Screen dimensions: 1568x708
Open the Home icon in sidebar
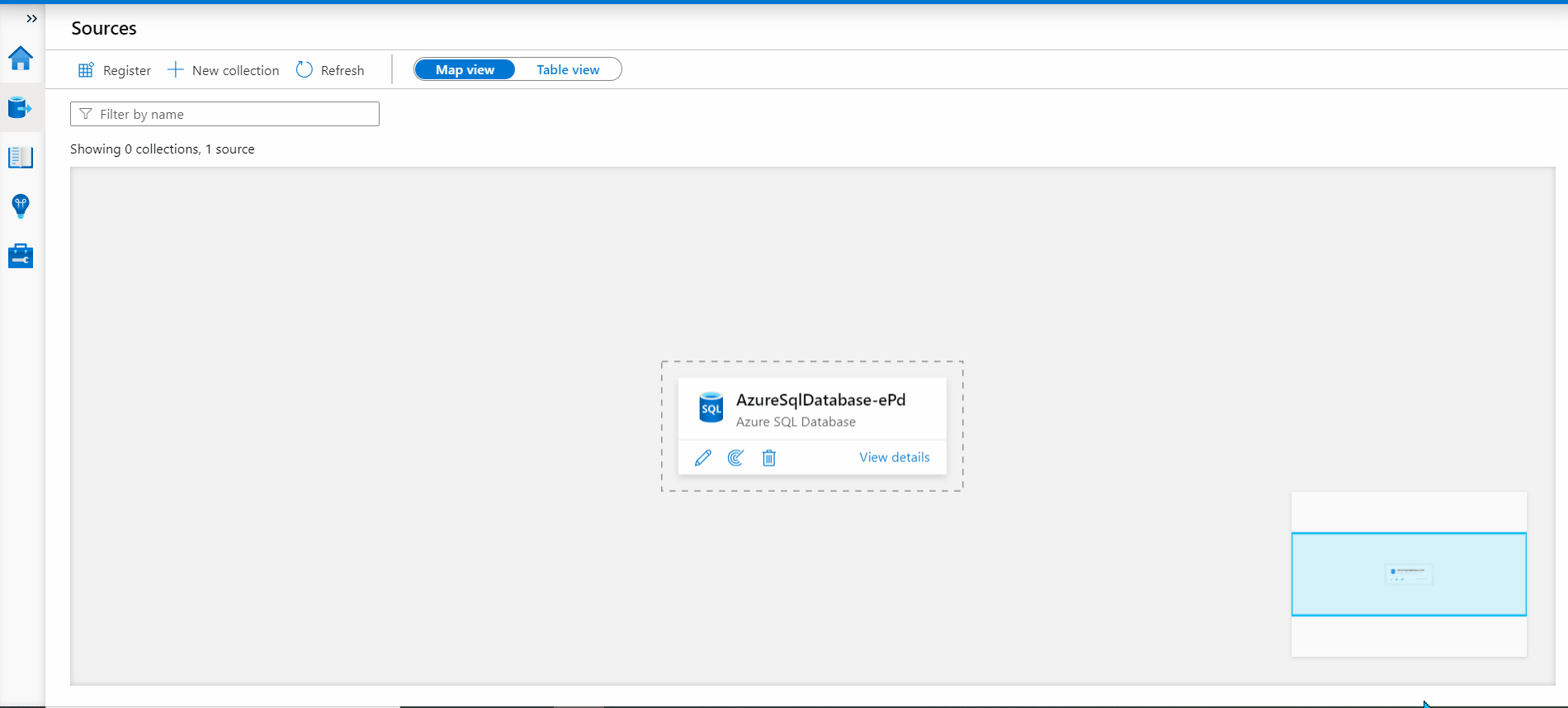21,59
